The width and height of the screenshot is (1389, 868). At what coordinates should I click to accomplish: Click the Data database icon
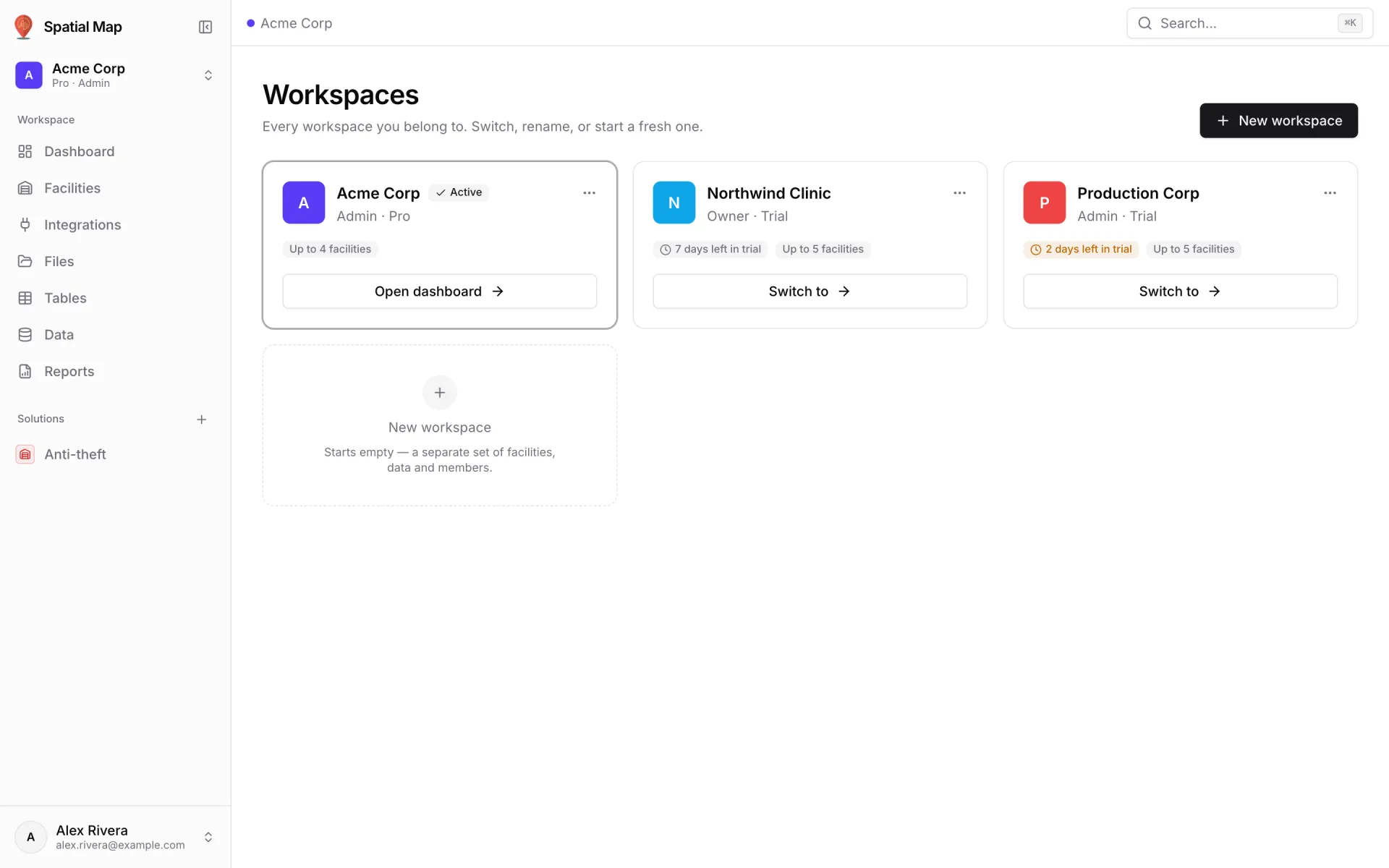coord(25,335)
